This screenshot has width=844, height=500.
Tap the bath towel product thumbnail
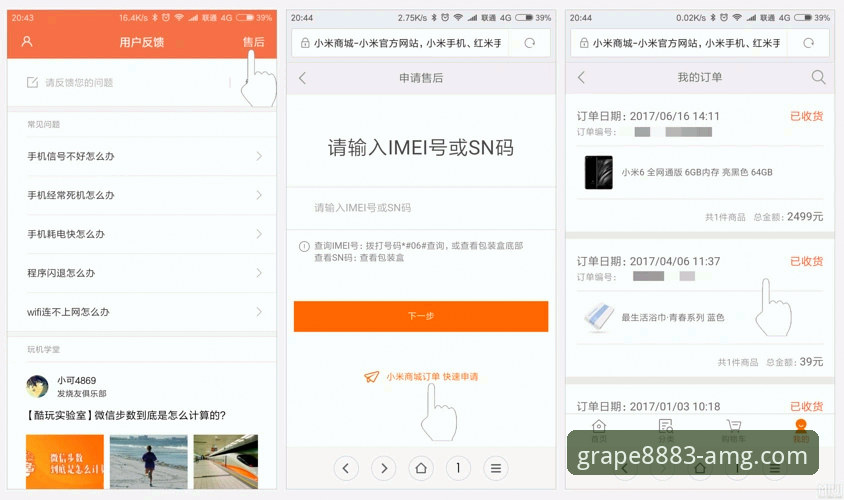599,318
